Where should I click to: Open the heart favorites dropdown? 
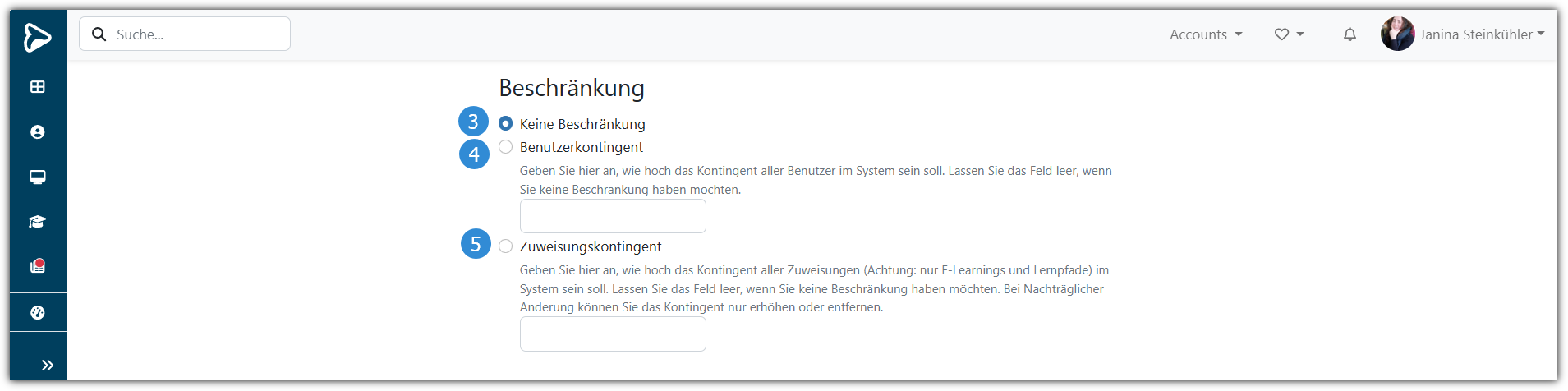[1289, 34]
